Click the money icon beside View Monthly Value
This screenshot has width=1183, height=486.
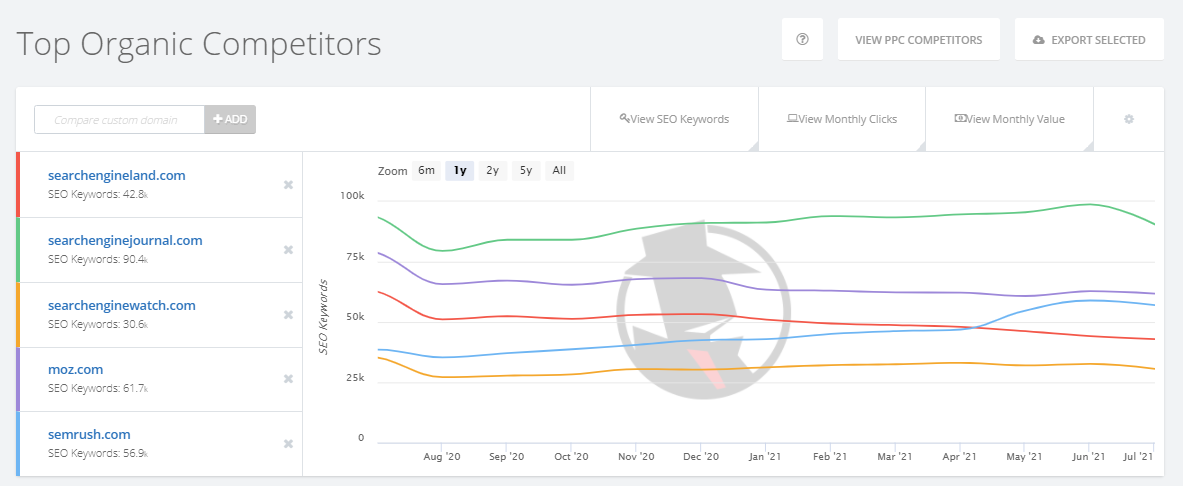coord(960,118)
